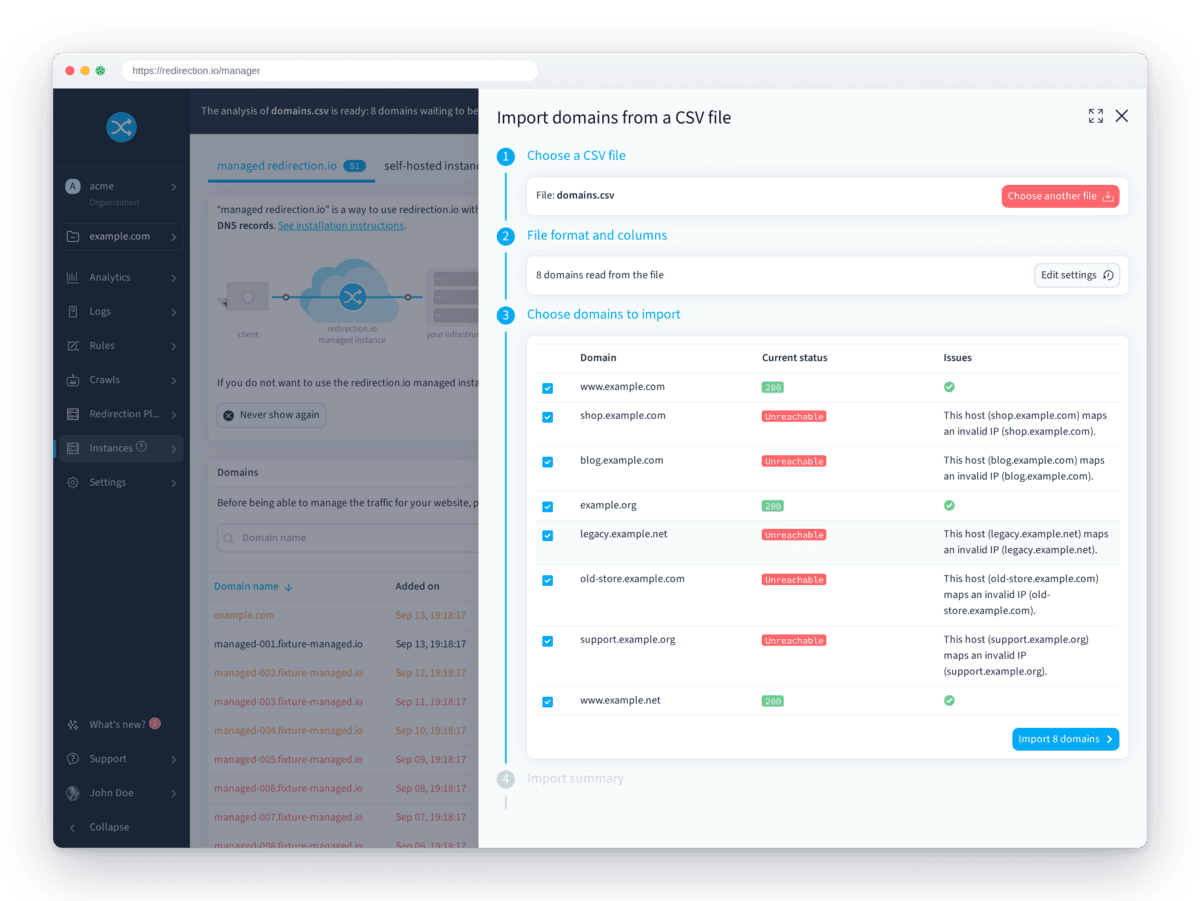This screenshot has height=901, width=1200.
Task: Expand the acme organization chevron
Action: 173,187
